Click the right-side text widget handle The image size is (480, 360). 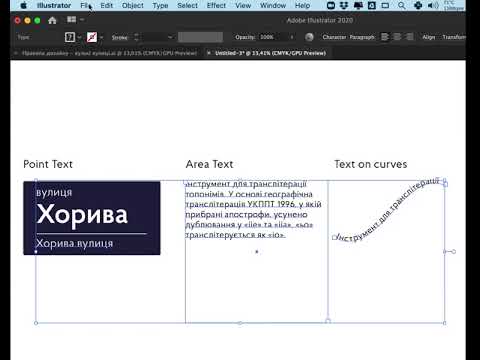[453, 251]
